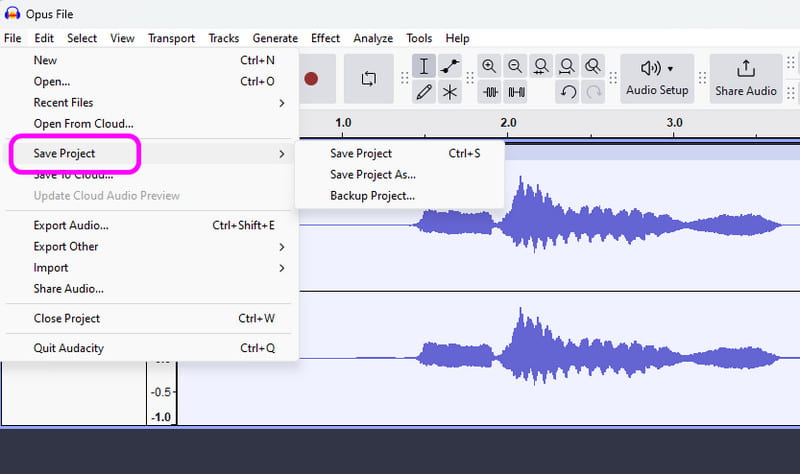
Task: Click the Zoom Out magnifier
Action: click(515, 66)
